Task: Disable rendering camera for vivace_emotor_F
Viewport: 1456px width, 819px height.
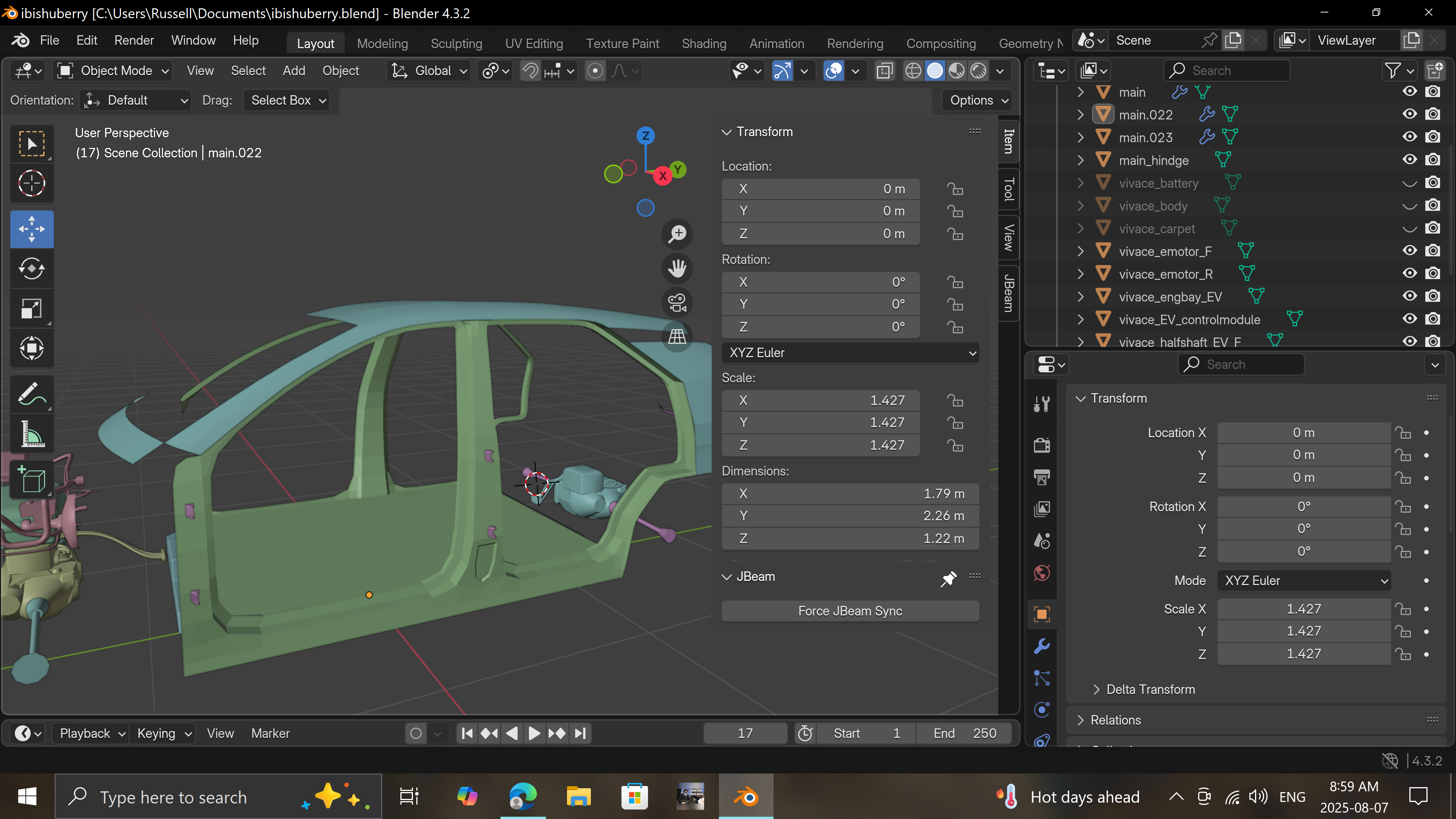Action: point(1432,251)
